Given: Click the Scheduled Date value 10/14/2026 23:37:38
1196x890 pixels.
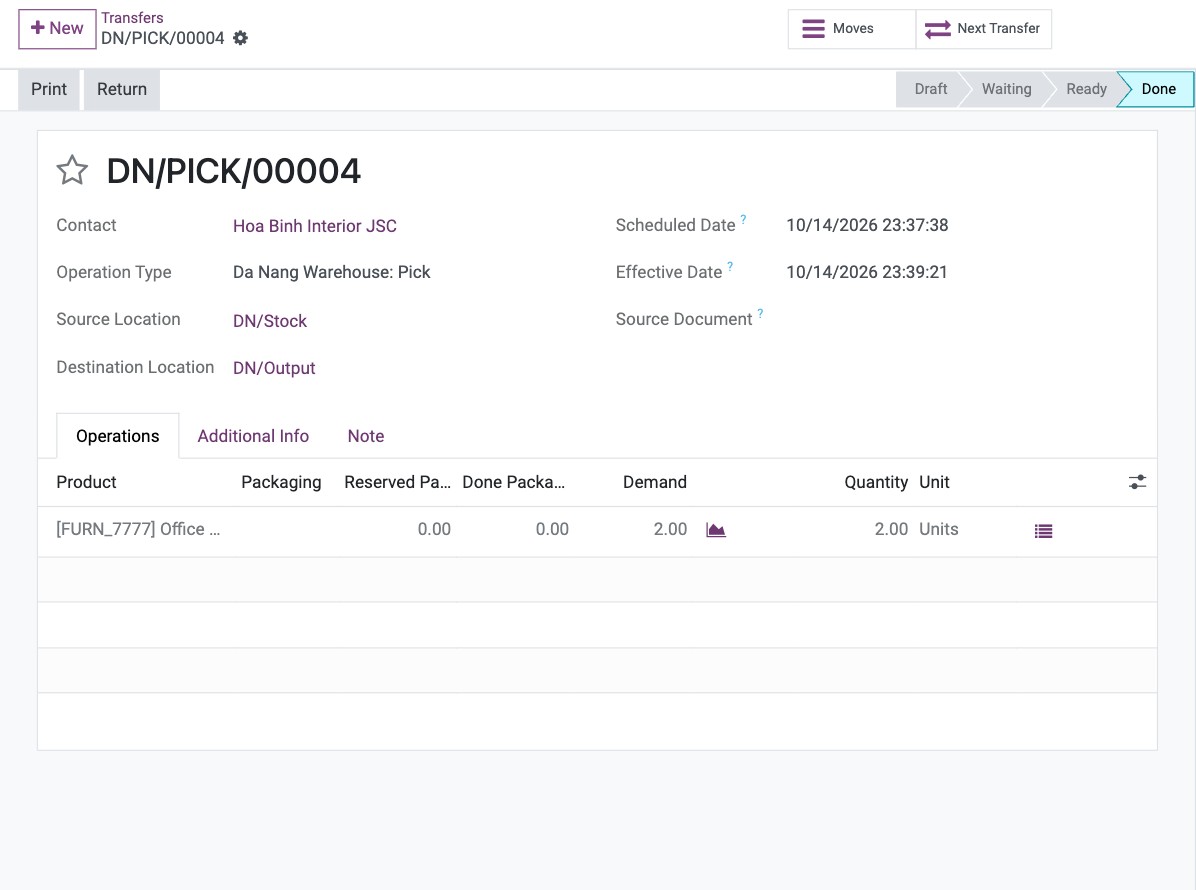Looking at the screenshot, I should coord(867,225).
